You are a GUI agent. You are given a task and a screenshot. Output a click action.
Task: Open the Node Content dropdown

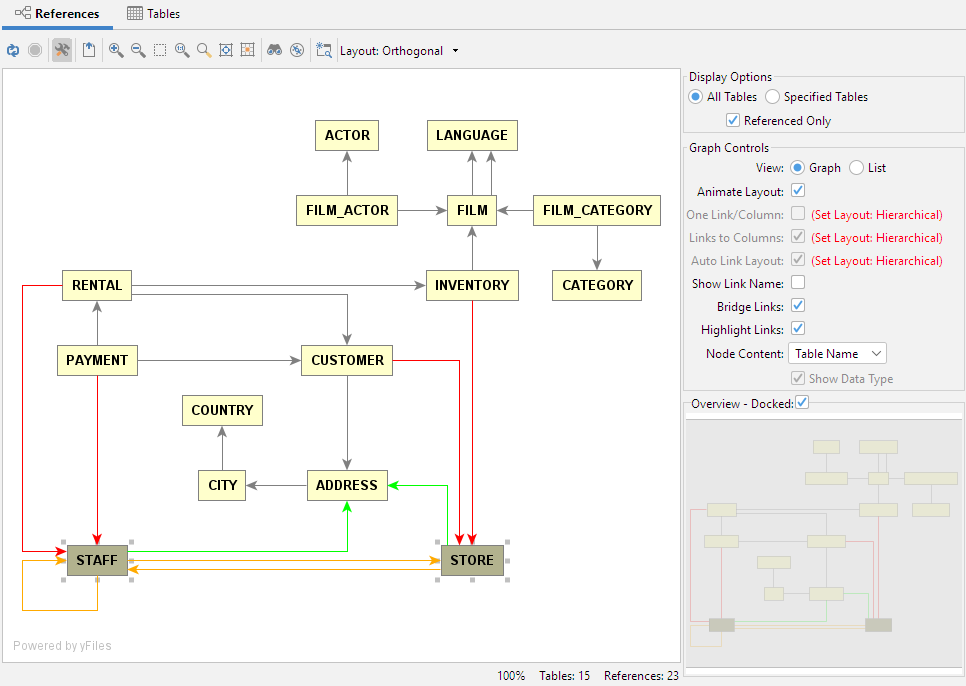[837, 353]
